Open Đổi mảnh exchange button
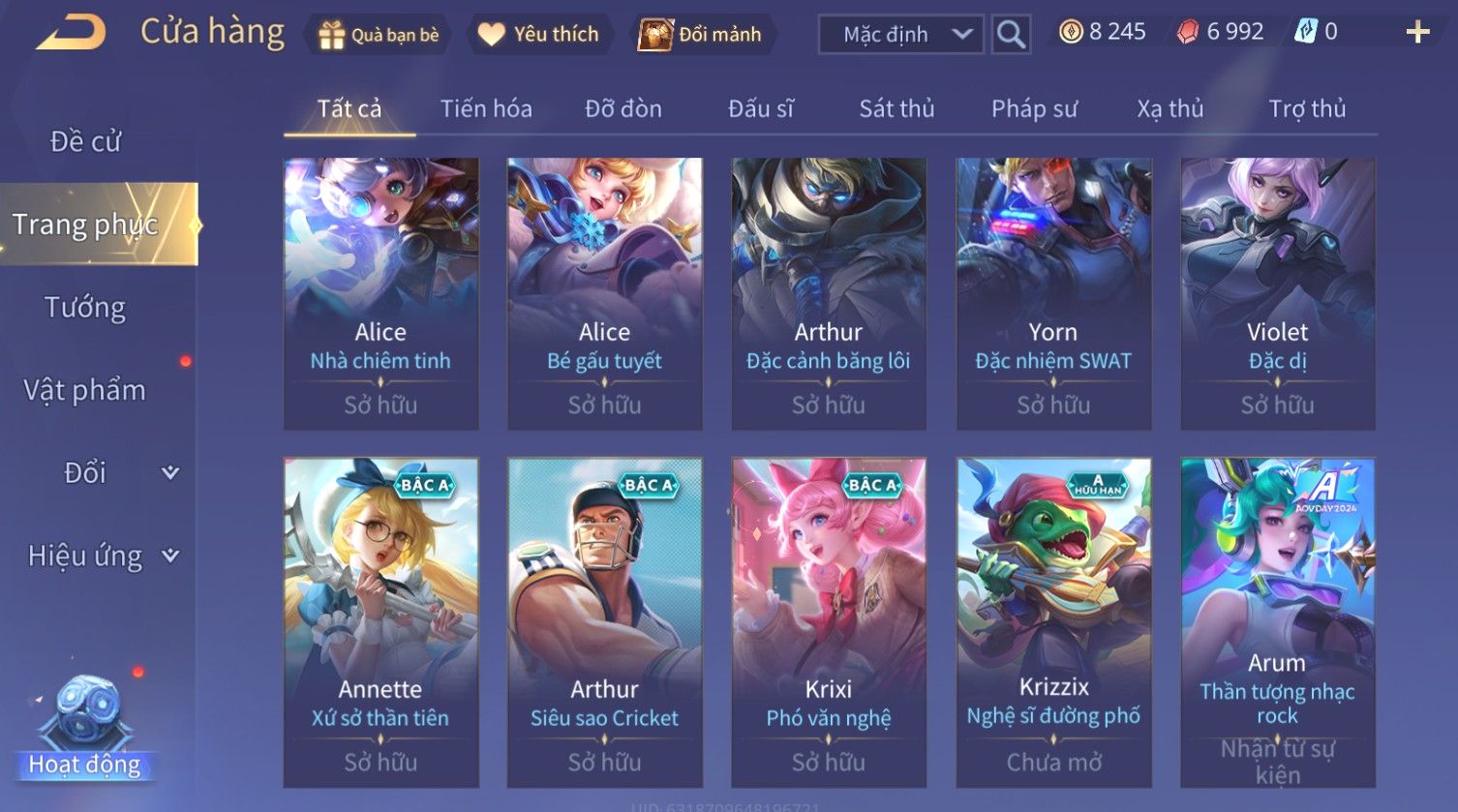Image resolution: width=1458 pixels, height=812 pixels. (x=701, y=35)
